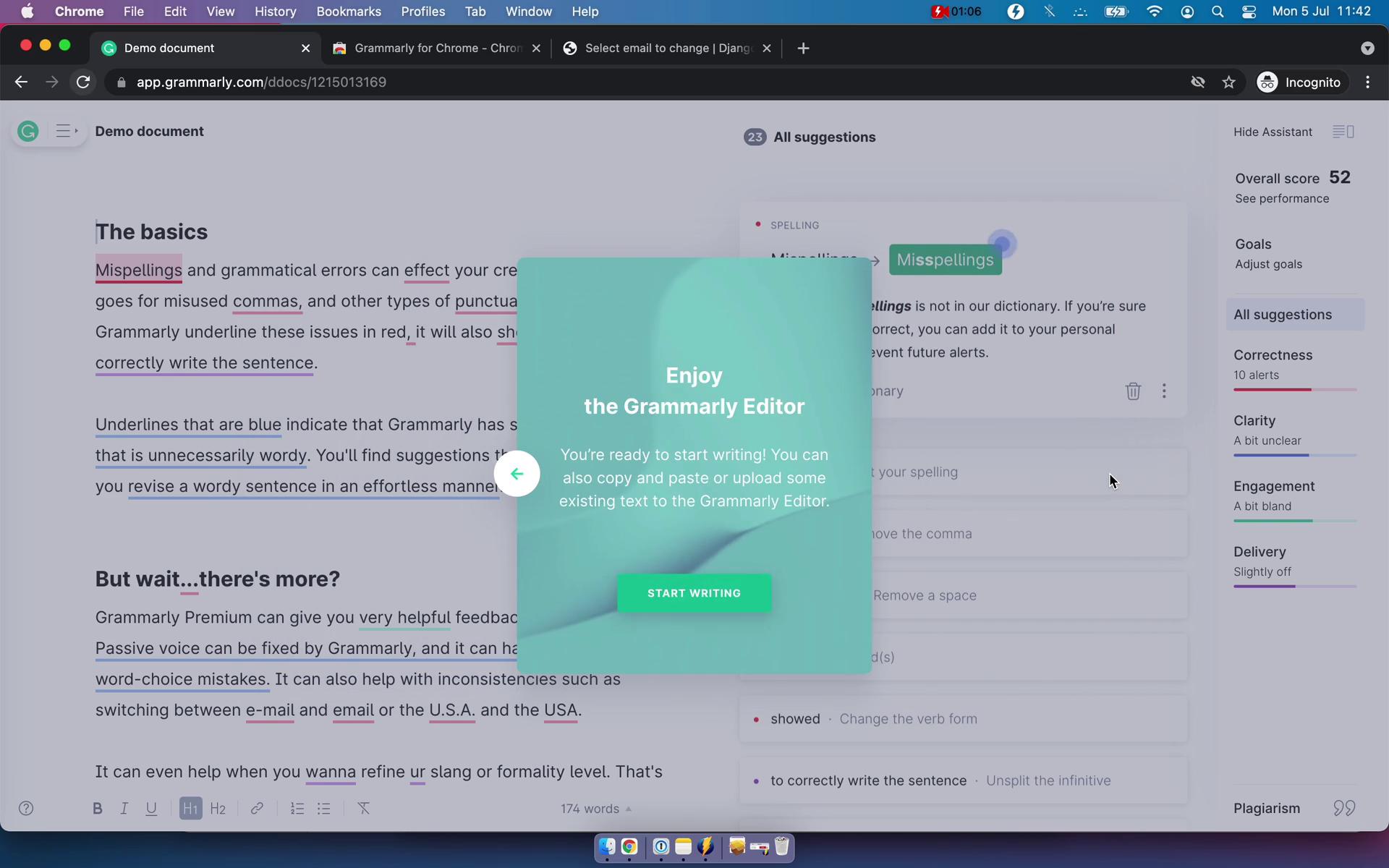Toggle the Underline formatting icon
The height and width of the screenshot is (868, 1389).
tap(152, 808)
